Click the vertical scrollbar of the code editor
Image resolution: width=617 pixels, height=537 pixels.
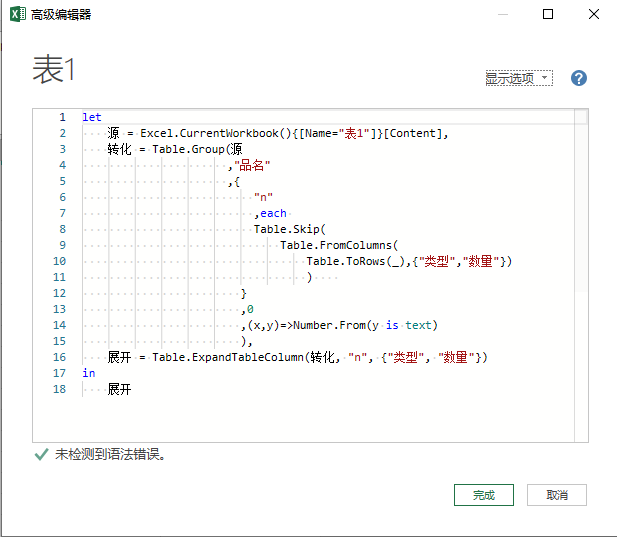581,275
